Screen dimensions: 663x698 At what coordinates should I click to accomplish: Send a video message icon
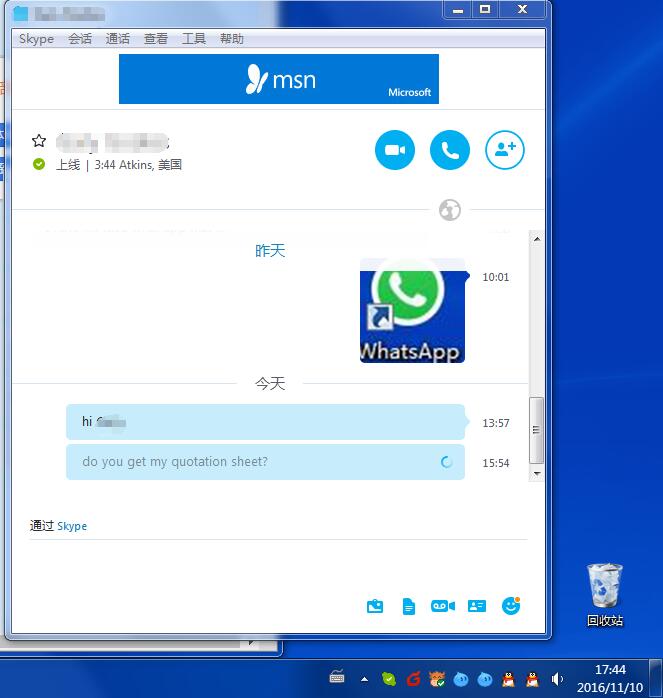coord(443,606)
